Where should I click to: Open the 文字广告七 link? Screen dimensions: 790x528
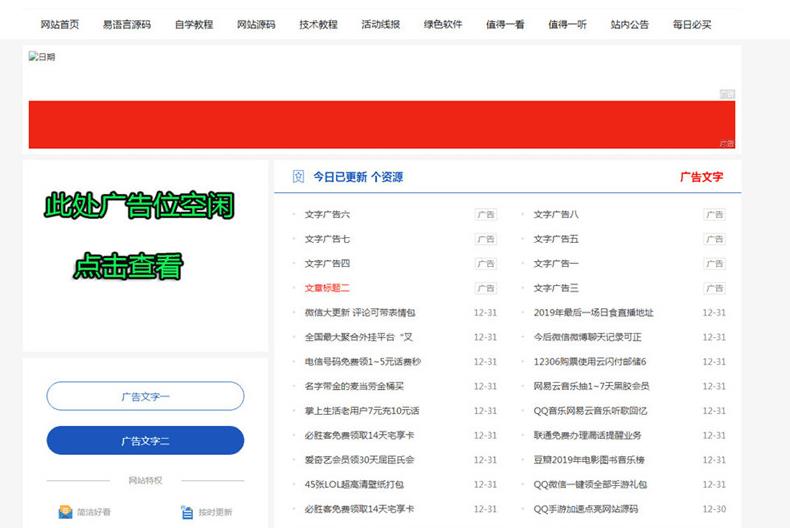pyautogui.click(x=327, y=239)
